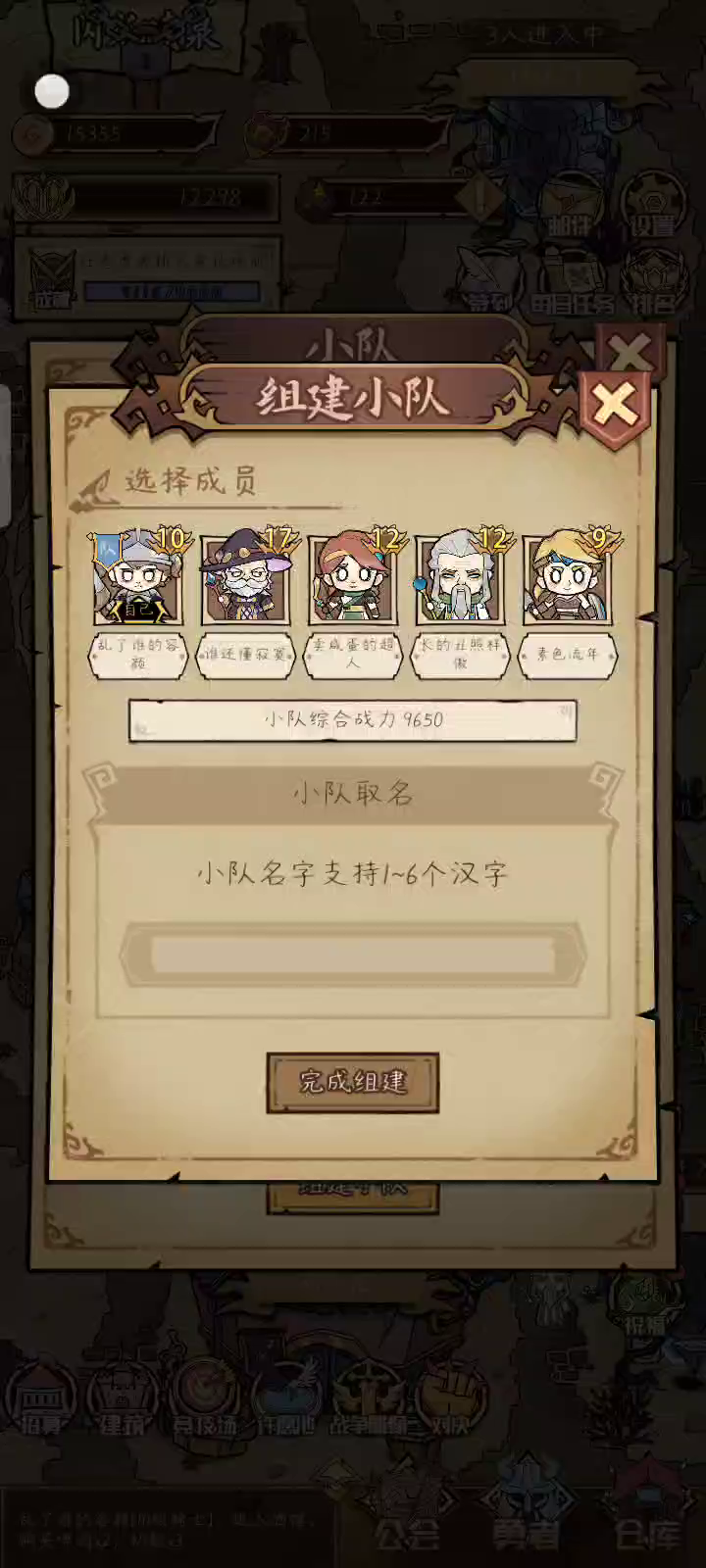Click the 小队综合战力 9650 bar

pos(353,720)
